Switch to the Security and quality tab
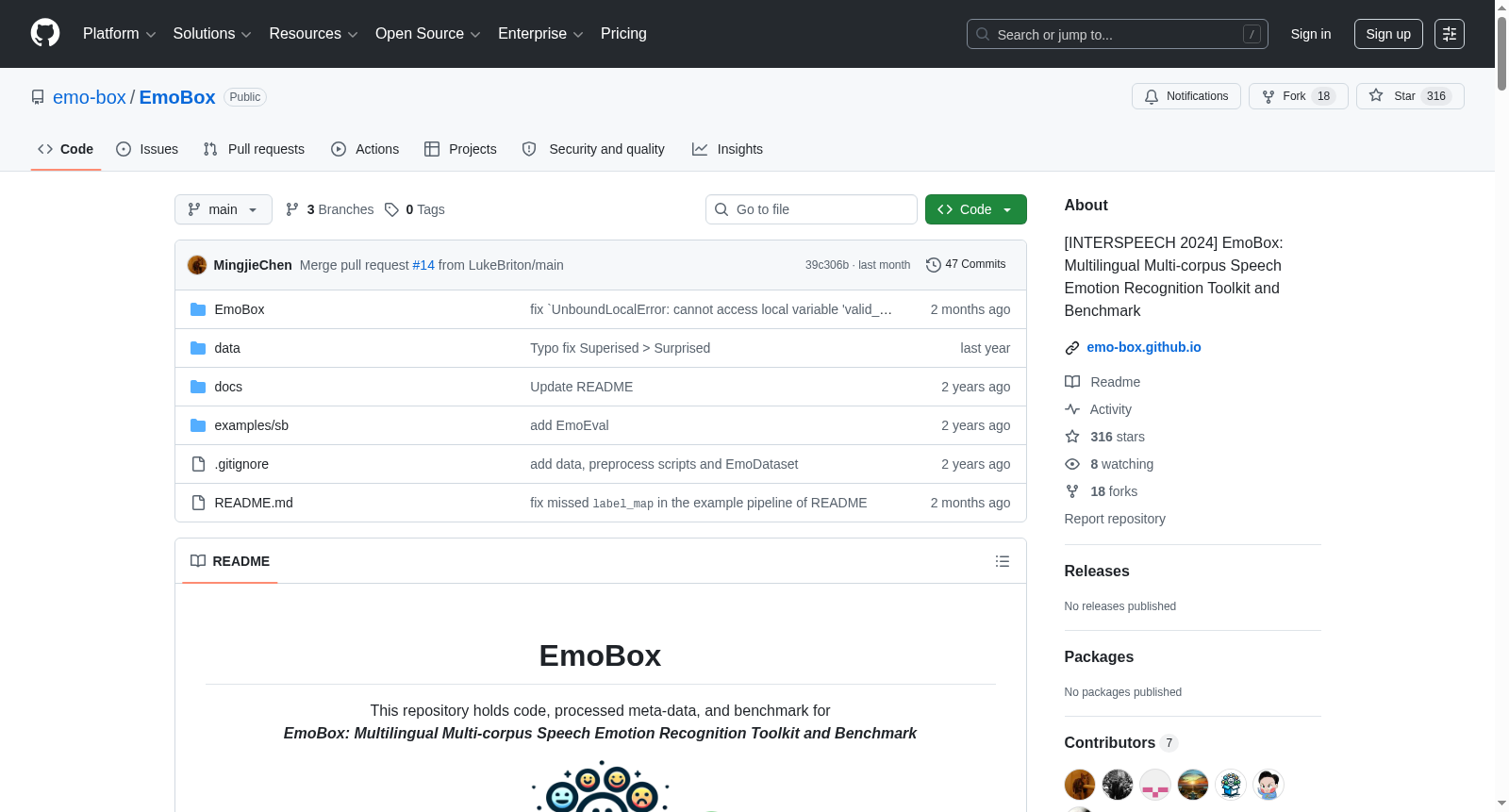Viewport: 1509px width, 812px height. (x=593, y=149)
